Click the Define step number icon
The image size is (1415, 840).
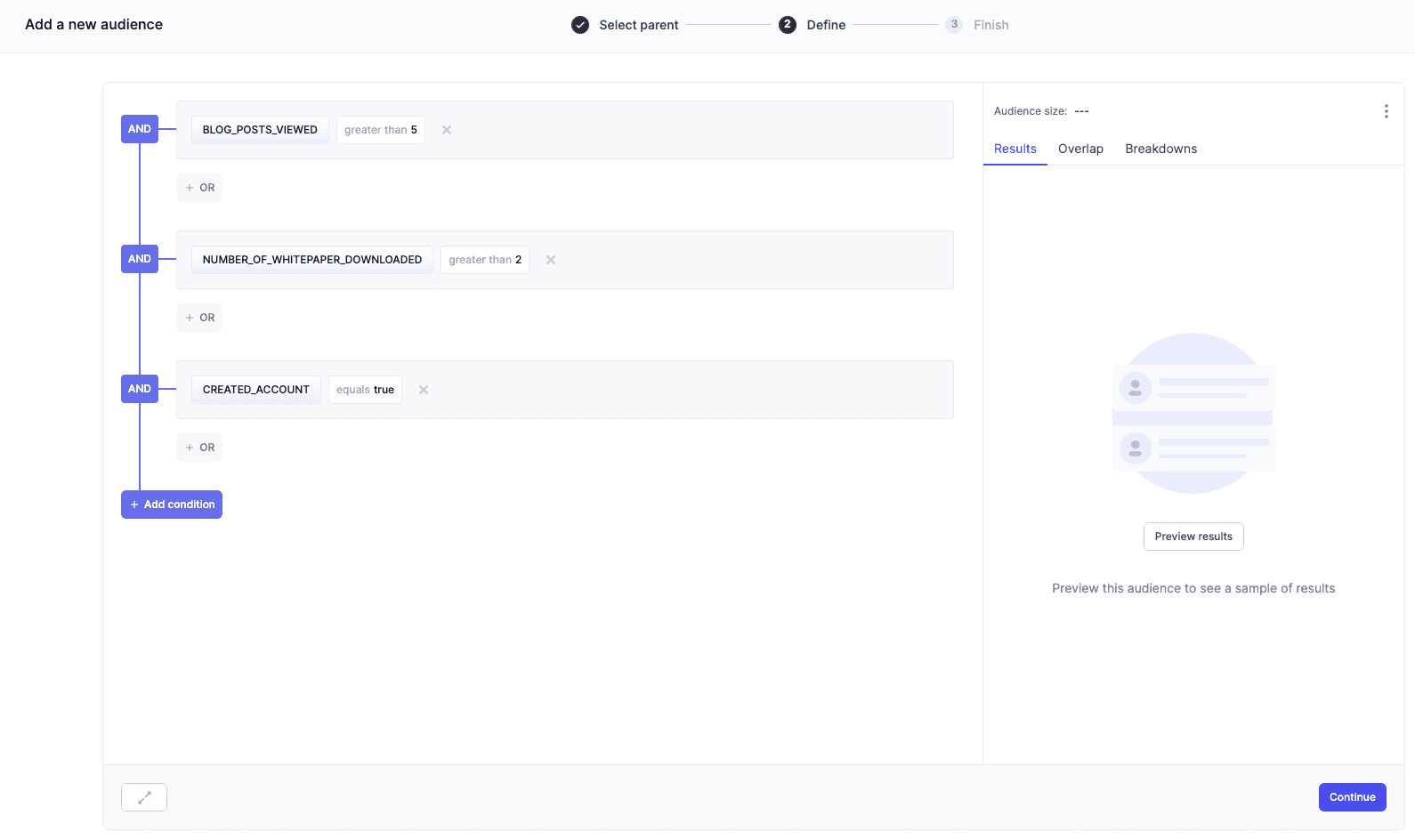coord(788,25)
